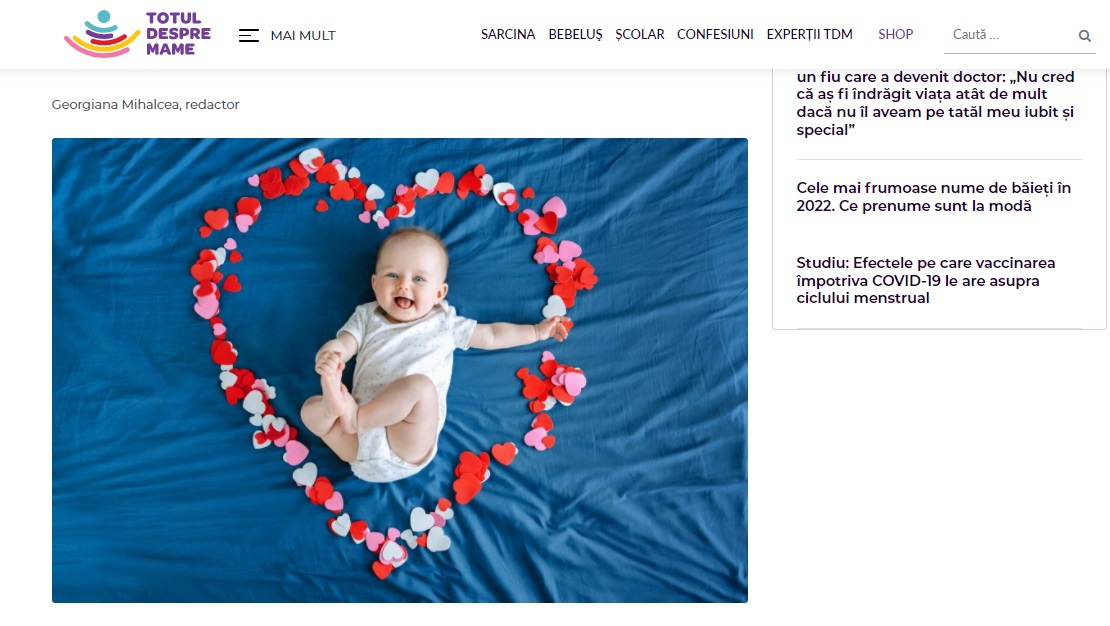The image size is (1110, 626).
Task: Click the search magnifier icon
Action: point(1084,35)
